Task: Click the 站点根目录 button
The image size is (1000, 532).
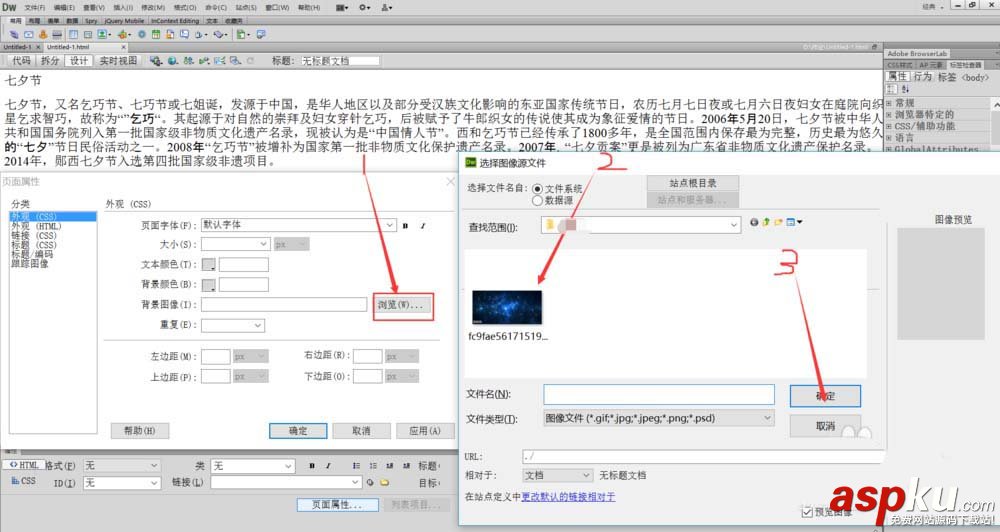Action: [x=693, y=183]
